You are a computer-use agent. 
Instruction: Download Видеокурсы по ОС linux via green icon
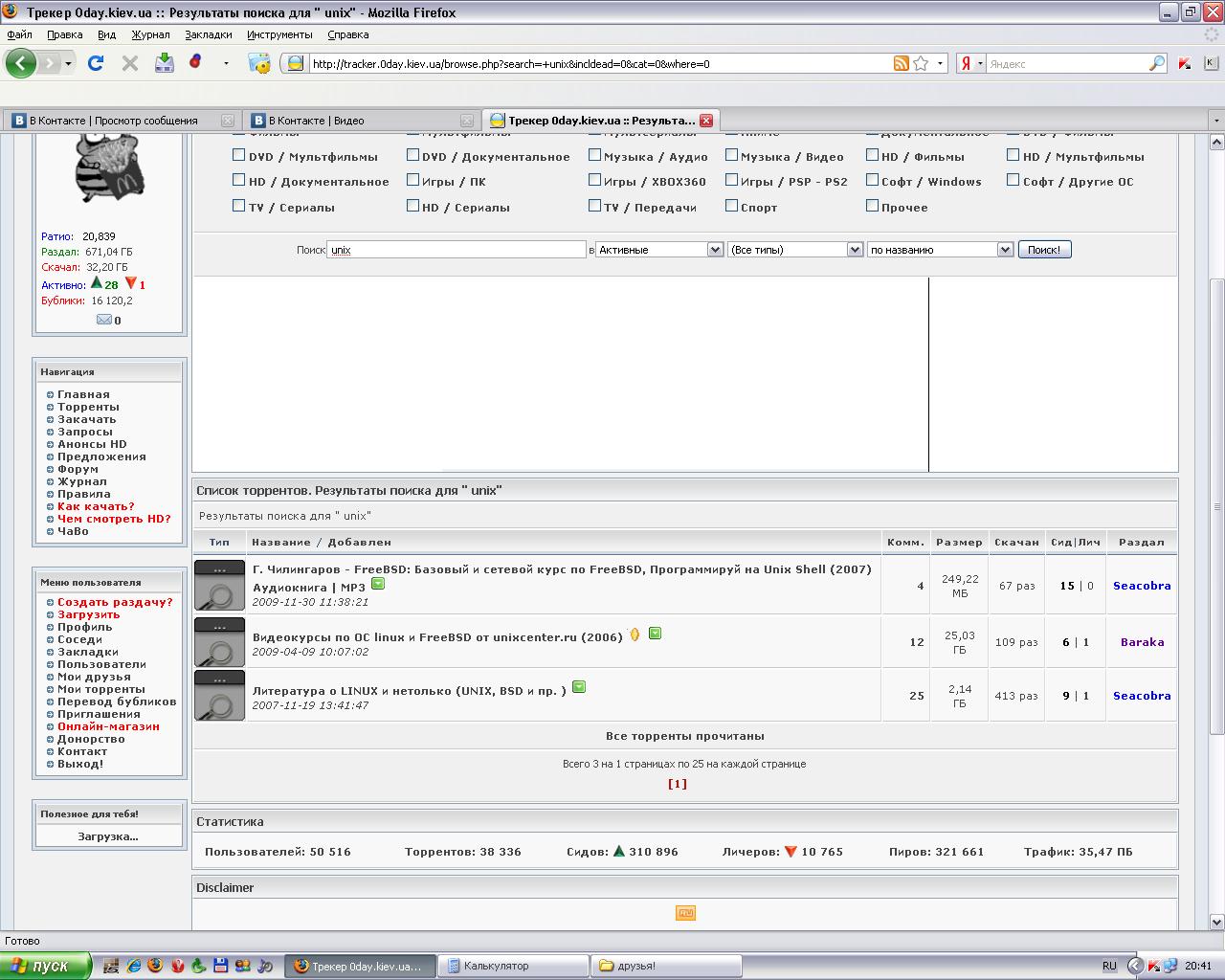(x=655, y=633)
